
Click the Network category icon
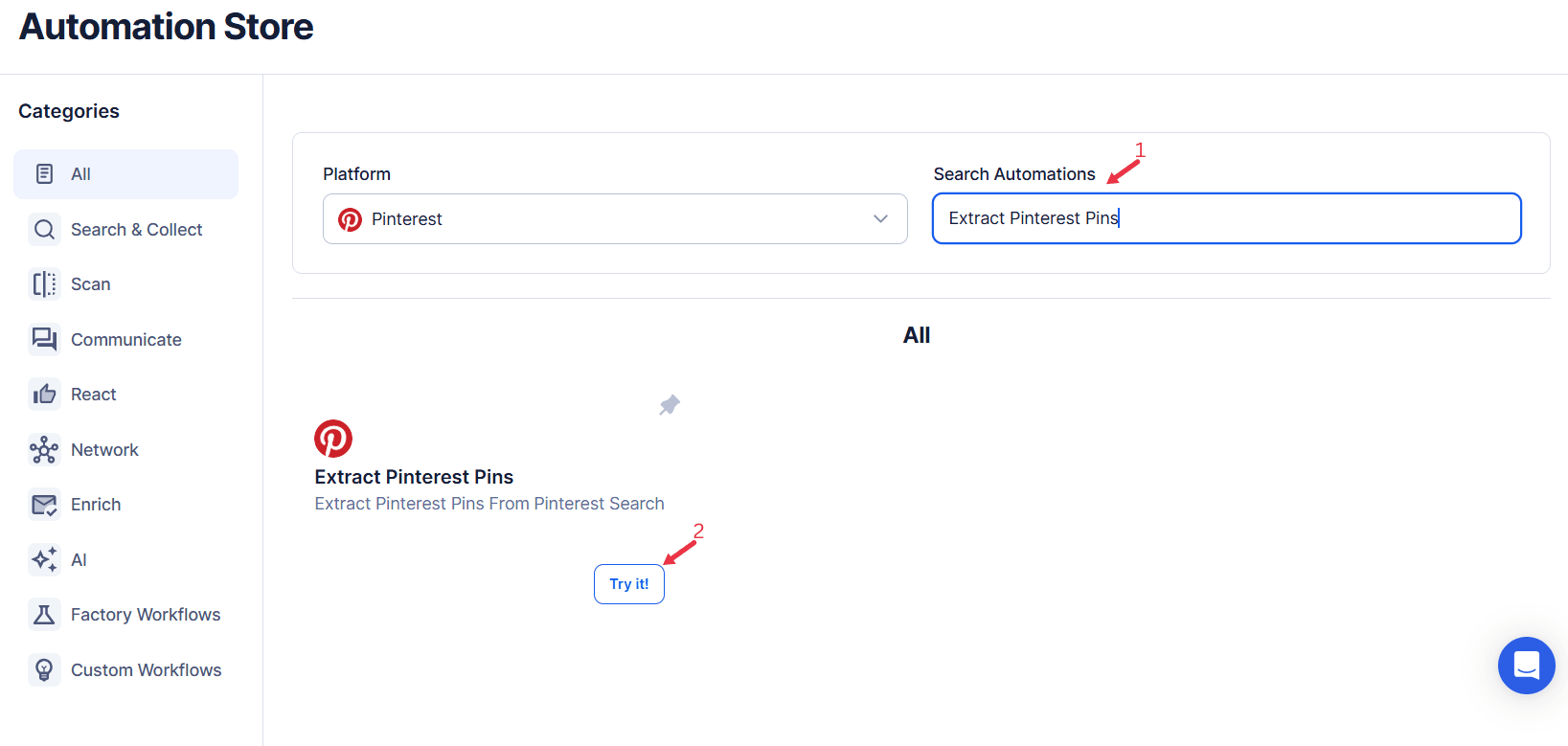(x=44, y=449)
